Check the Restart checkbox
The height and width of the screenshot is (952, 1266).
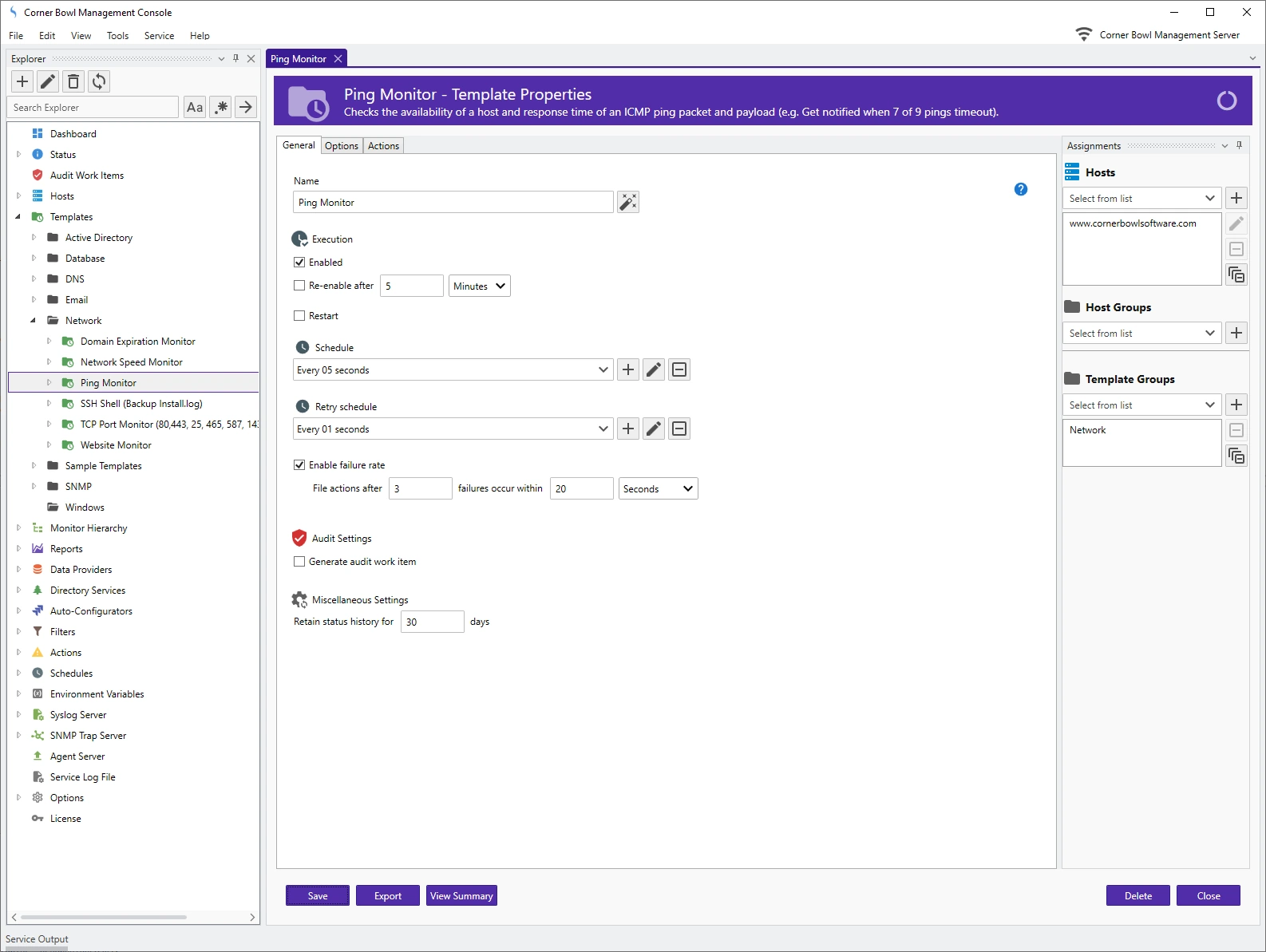coord(299,316)
